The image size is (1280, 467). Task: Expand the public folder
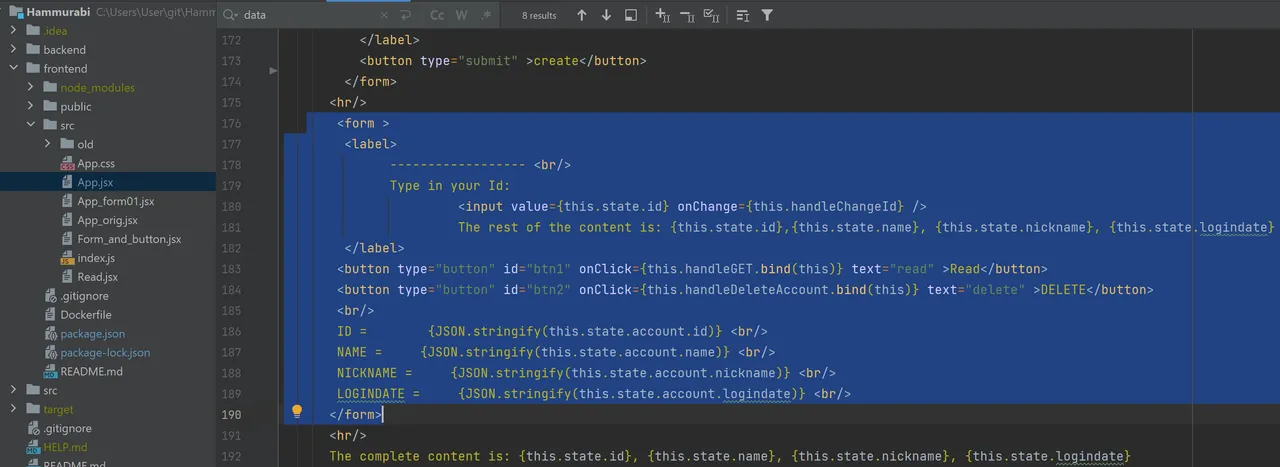(31, 106)
